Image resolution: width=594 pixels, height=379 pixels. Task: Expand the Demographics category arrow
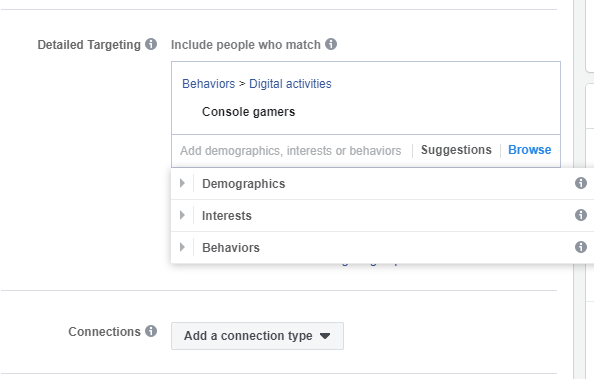coord(182,183)
